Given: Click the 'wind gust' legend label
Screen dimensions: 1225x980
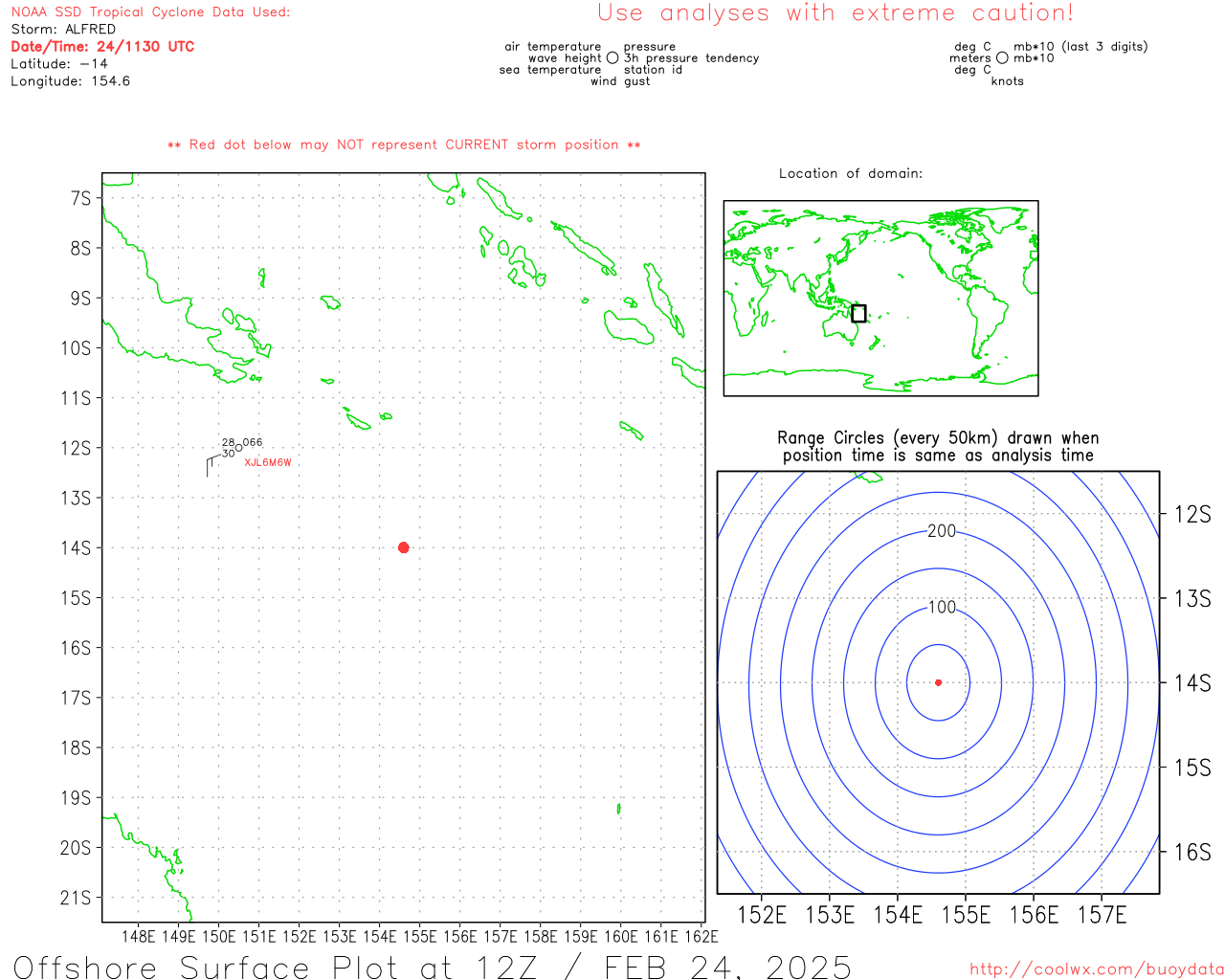Looking at the screenshot, I should [x=620, y=81].
